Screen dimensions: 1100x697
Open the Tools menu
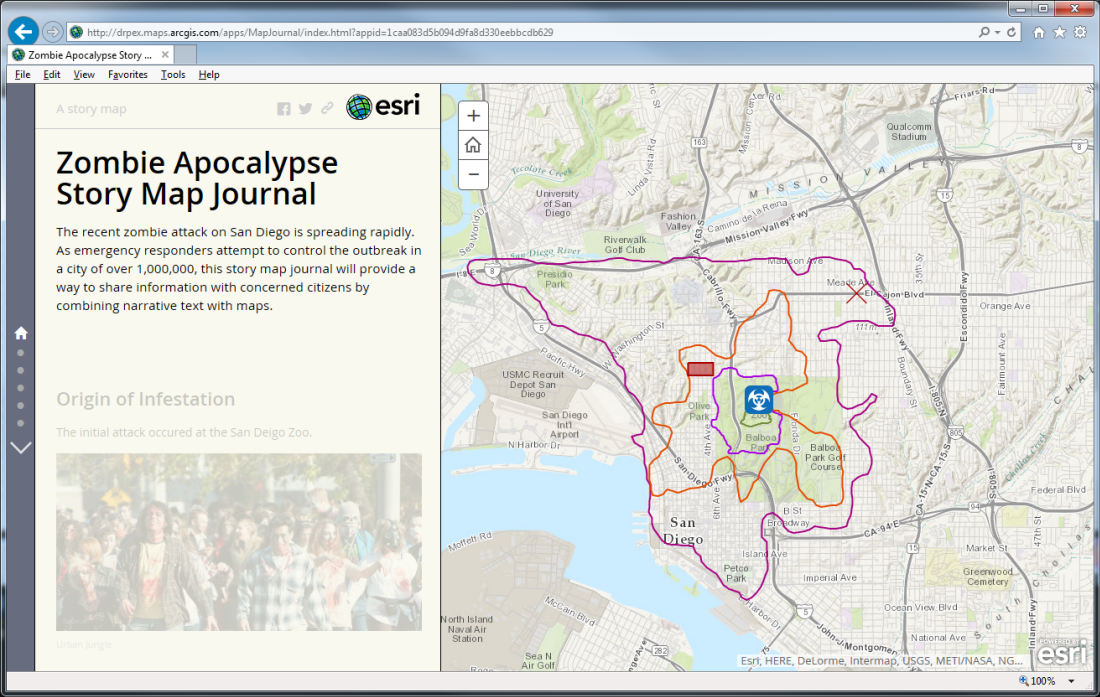173,74
